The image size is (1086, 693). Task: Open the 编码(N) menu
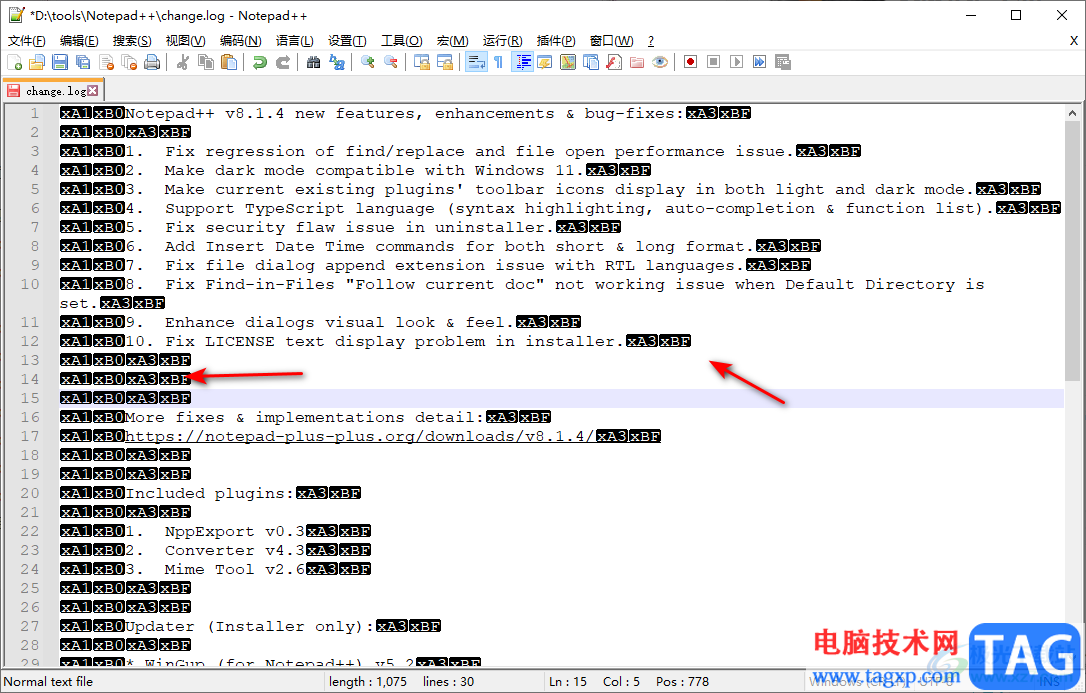pyautogui.click(x=240, y=41)
